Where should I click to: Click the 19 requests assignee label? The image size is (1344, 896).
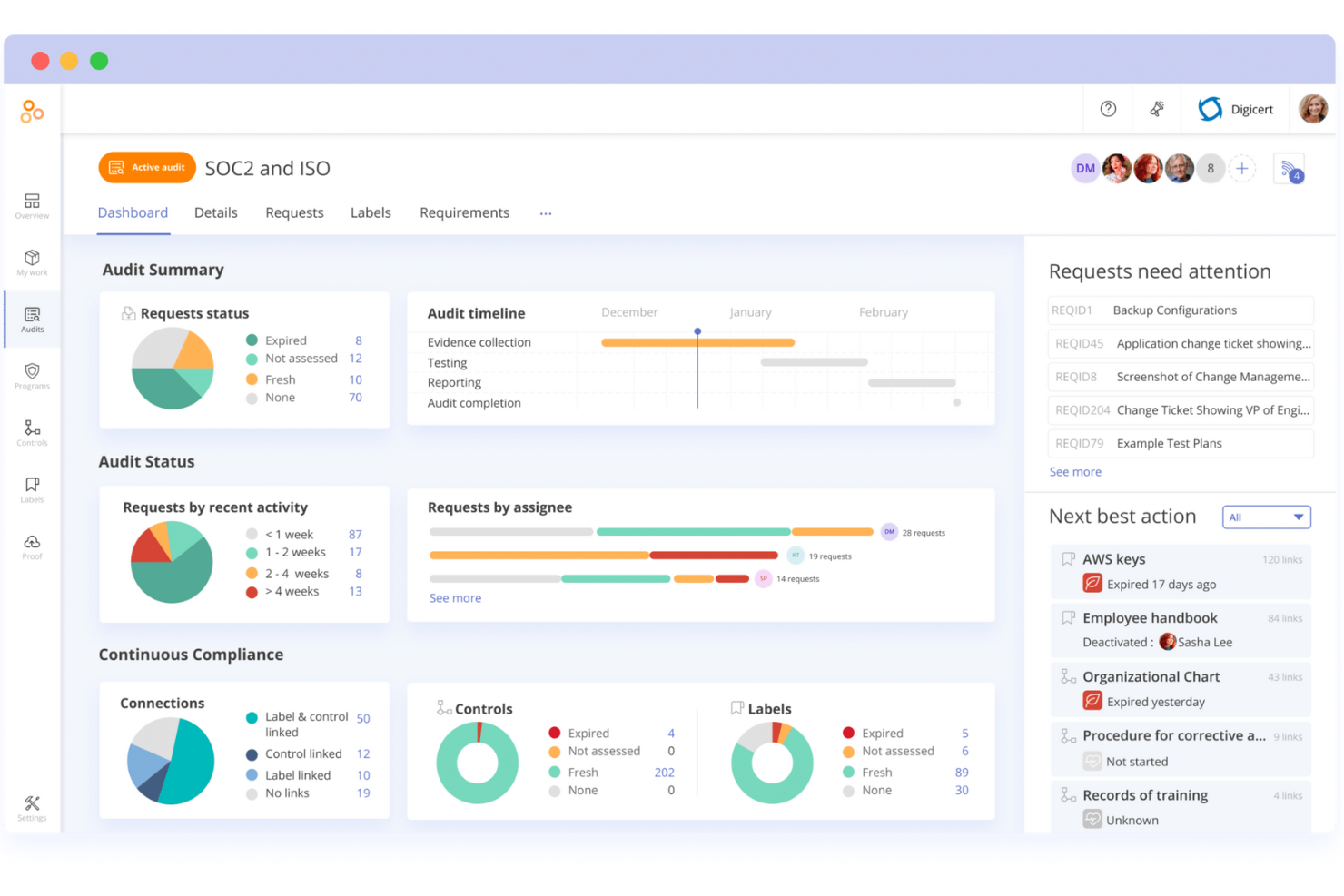pos(830,556)
